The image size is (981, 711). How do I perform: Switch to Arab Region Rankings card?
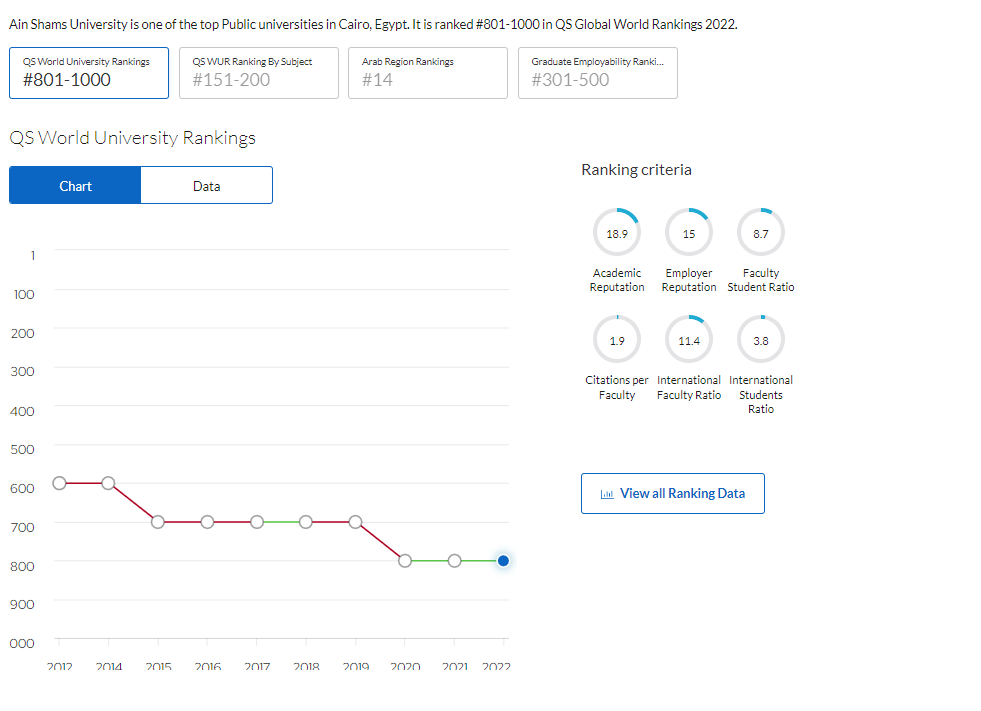coord(428,73)
